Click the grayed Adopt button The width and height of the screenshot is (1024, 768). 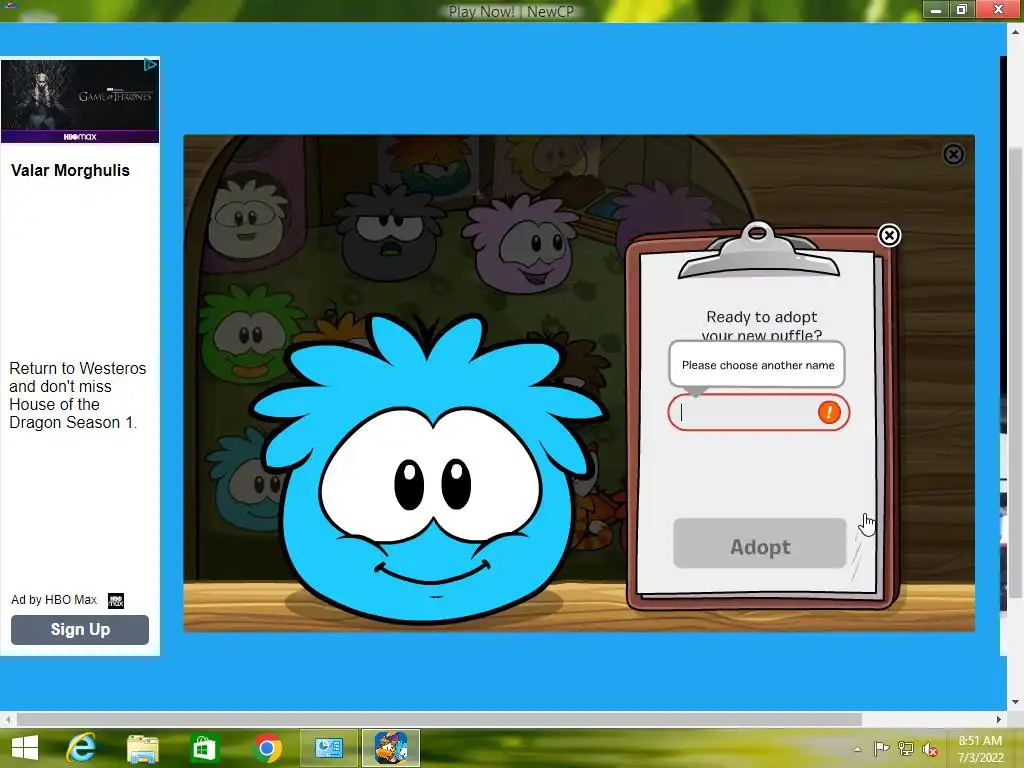pos(760,543)
